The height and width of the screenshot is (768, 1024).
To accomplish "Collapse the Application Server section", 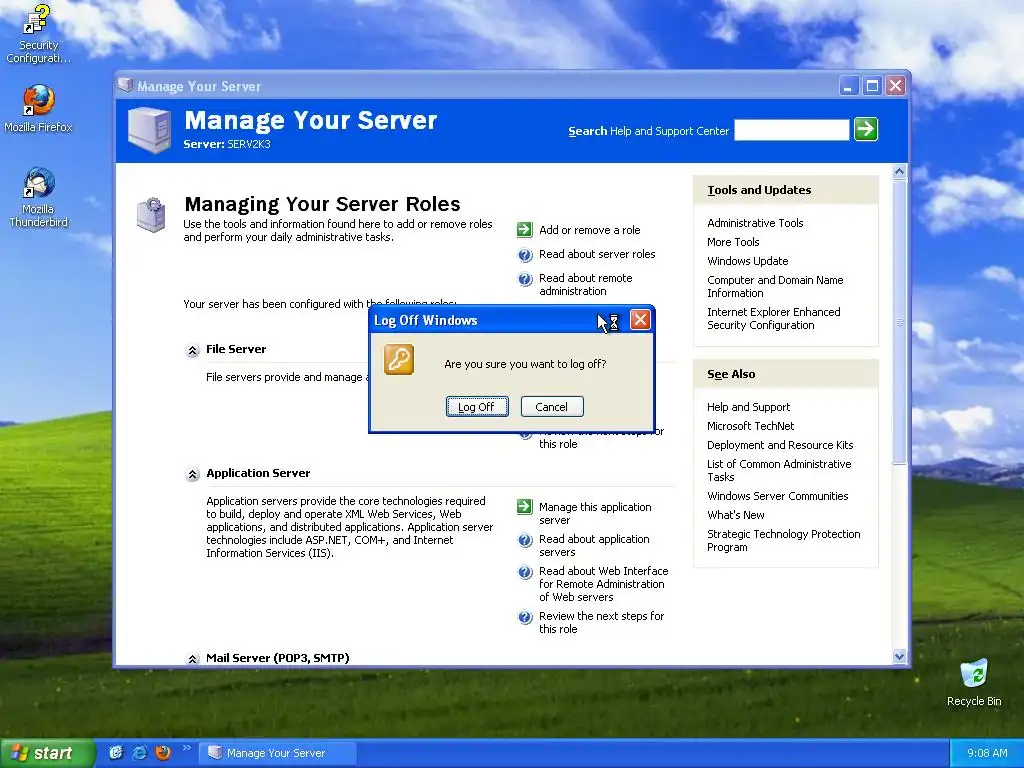I will click(192, 475).
